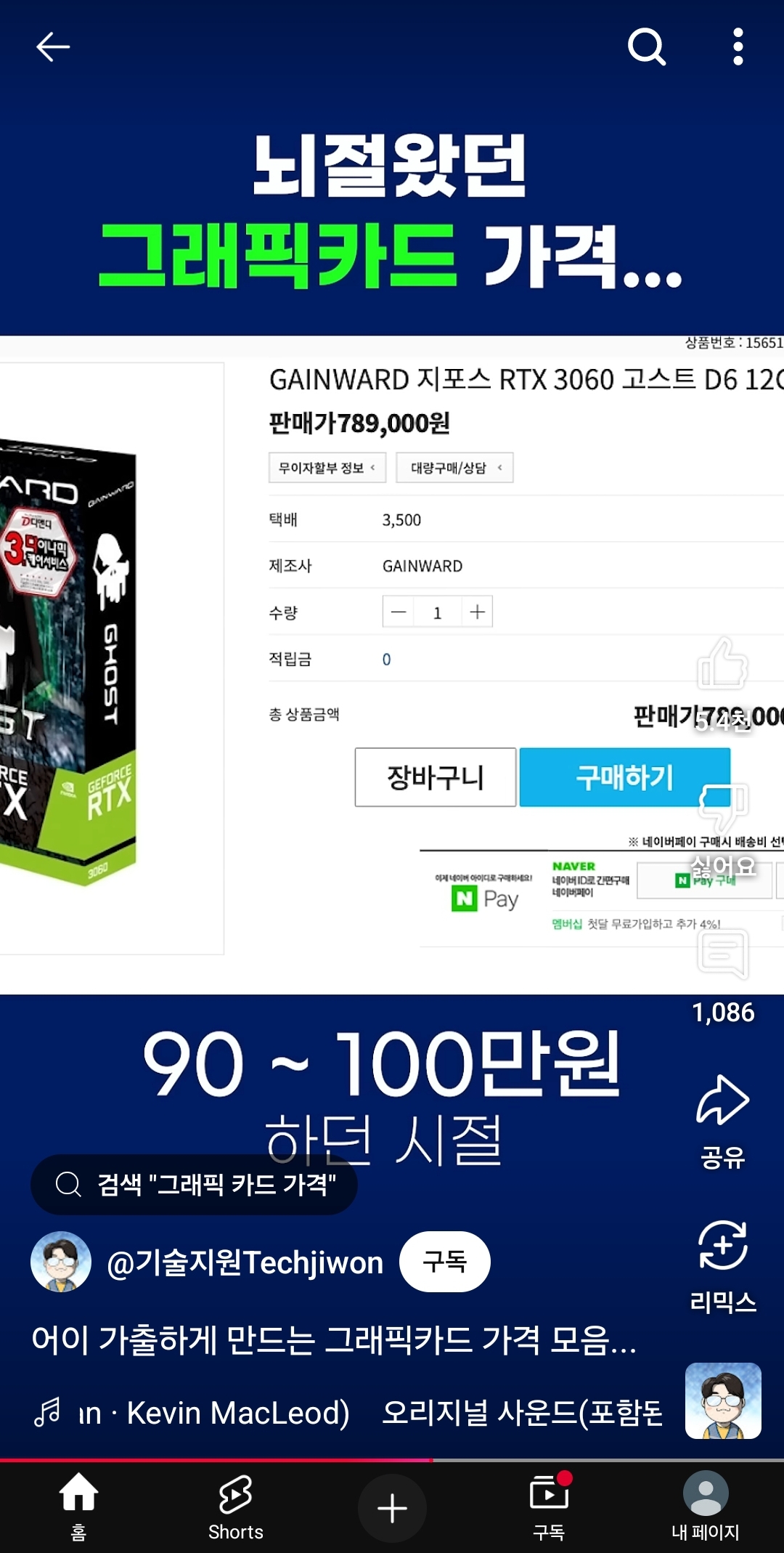Subscribe with the 구독 button
Image resolution: width=784 pixels, height=1553 pixels.
[x=445, y=1262]
